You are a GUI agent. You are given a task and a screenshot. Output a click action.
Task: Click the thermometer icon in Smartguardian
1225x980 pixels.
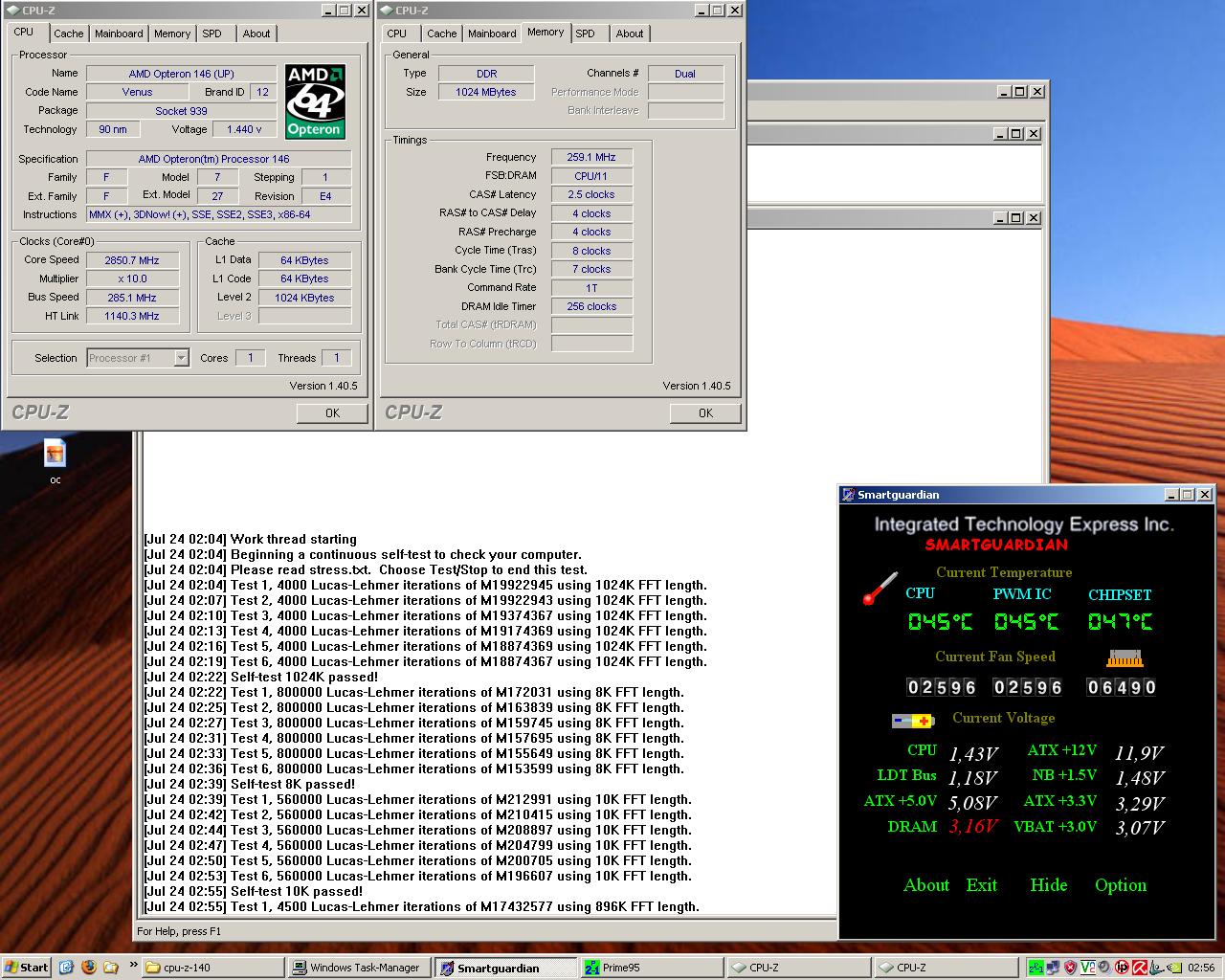[x=880, y=588]
